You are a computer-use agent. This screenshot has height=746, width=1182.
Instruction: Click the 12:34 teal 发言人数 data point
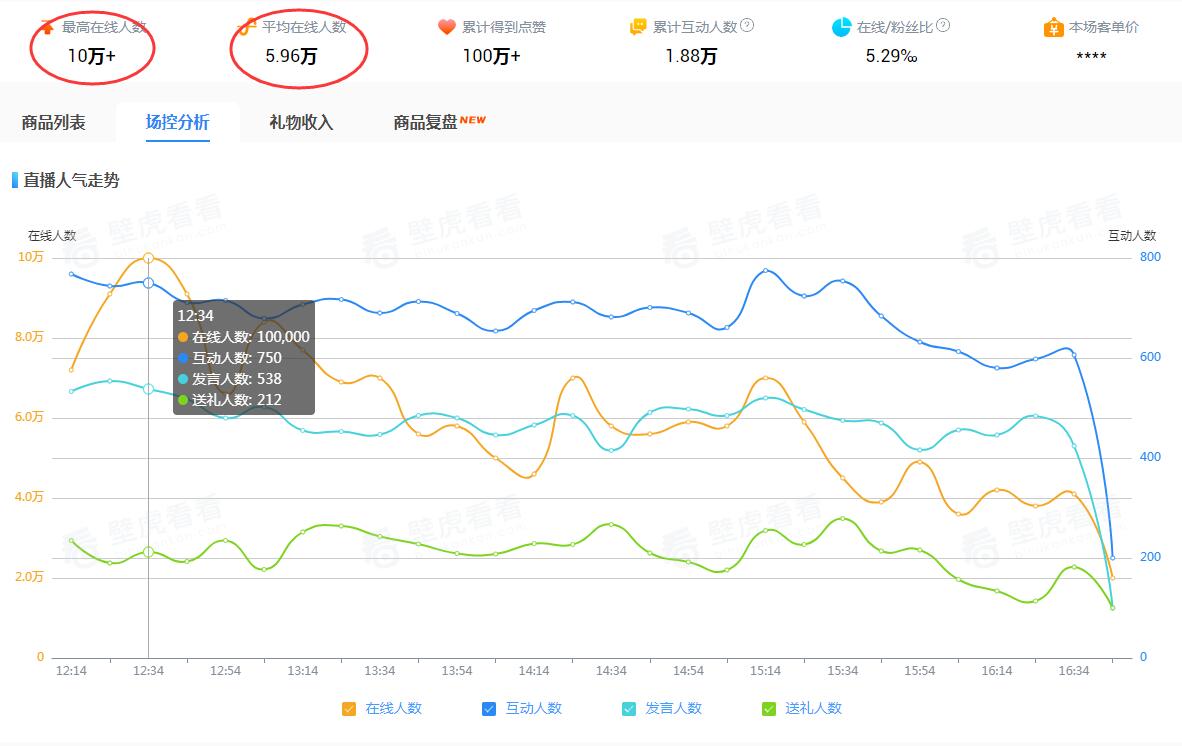point(149,389)
